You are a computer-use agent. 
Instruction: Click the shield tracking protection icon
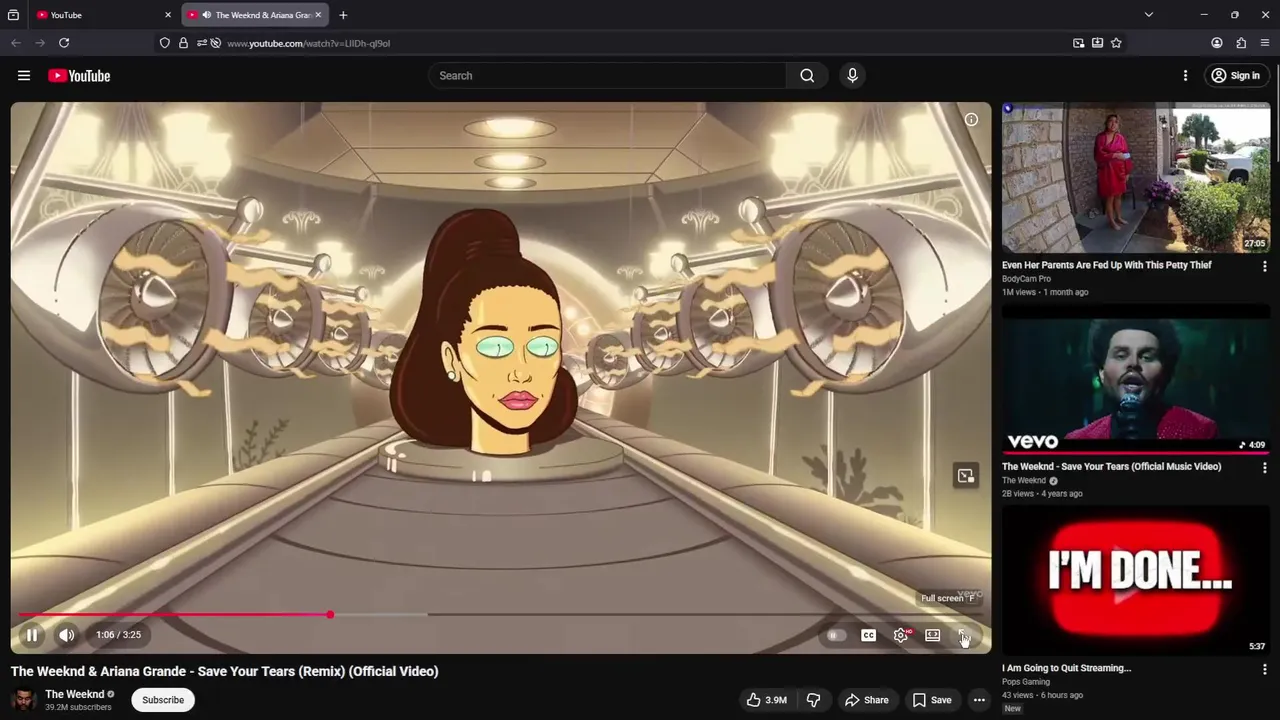click(x=165, y=43)
